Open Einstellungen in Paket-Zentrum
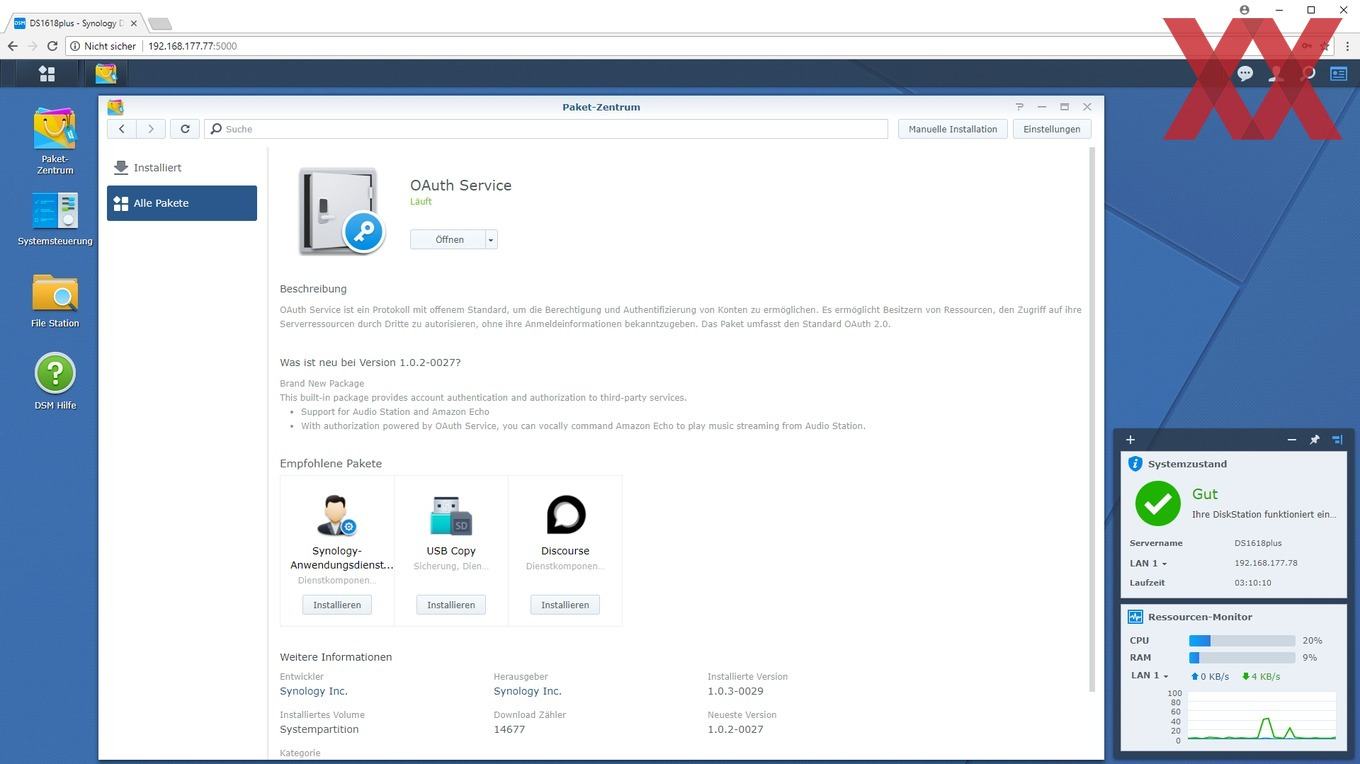Image resolution: width=1360 pixels, height=764 pixels. coord(1052,129)
